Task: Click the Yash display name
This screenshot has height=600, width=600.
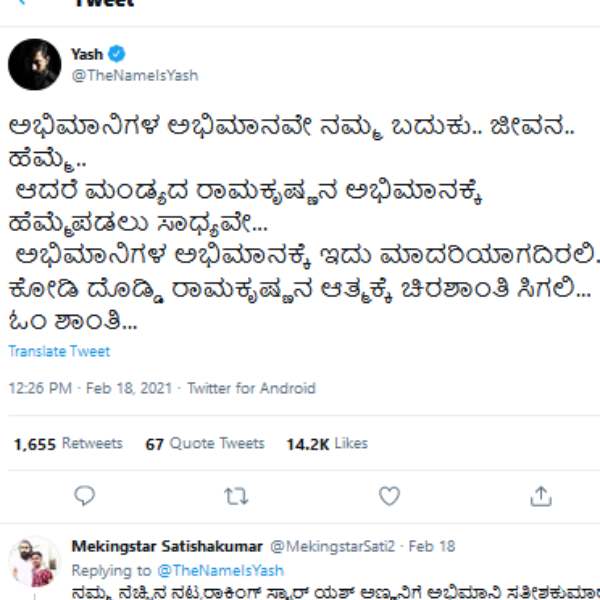Action: point(87,55)
